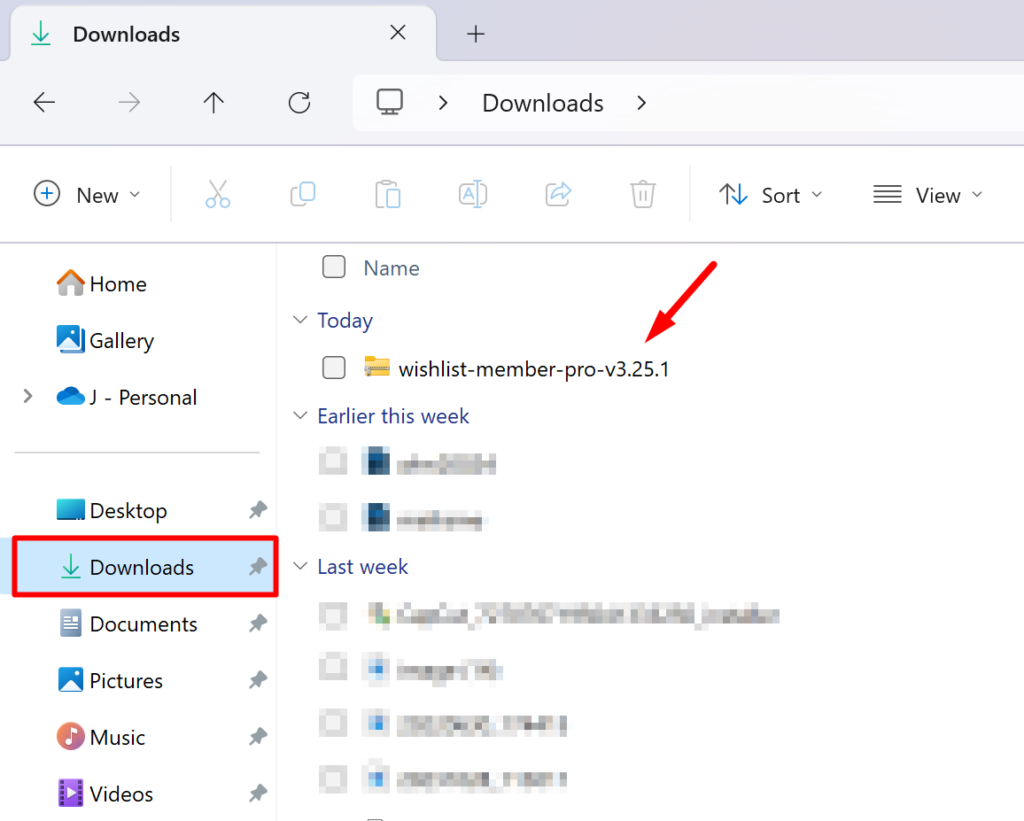Check the wishlist-member-pro-v3.25.1 file checkbox
This screenshot has height=821, width=1024.
click(x=334, y=367)
